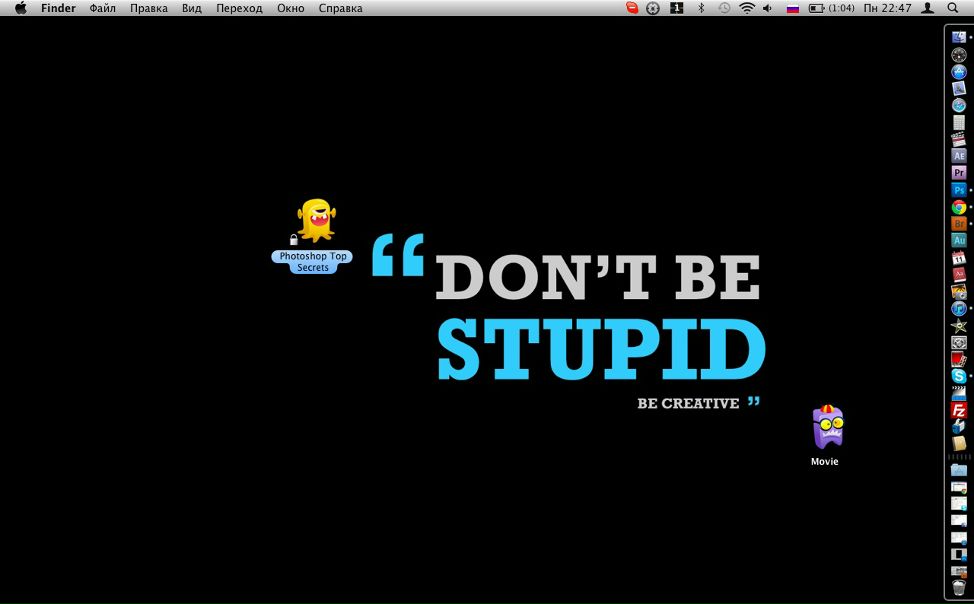
Task: Open the Wi-Fi status menu
Action: [747, 8]
